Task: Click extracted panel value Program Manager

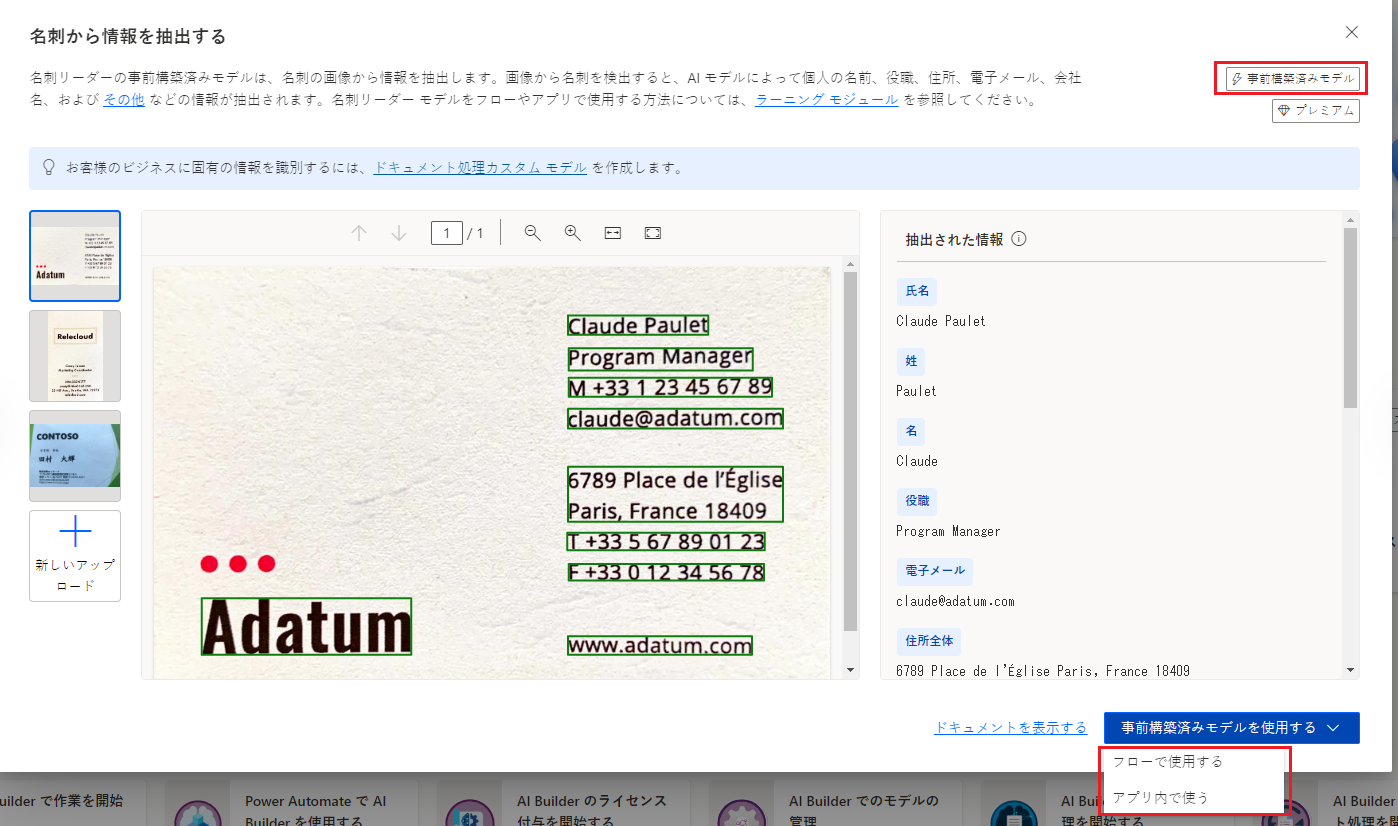Action: click(x=948, y=531)
